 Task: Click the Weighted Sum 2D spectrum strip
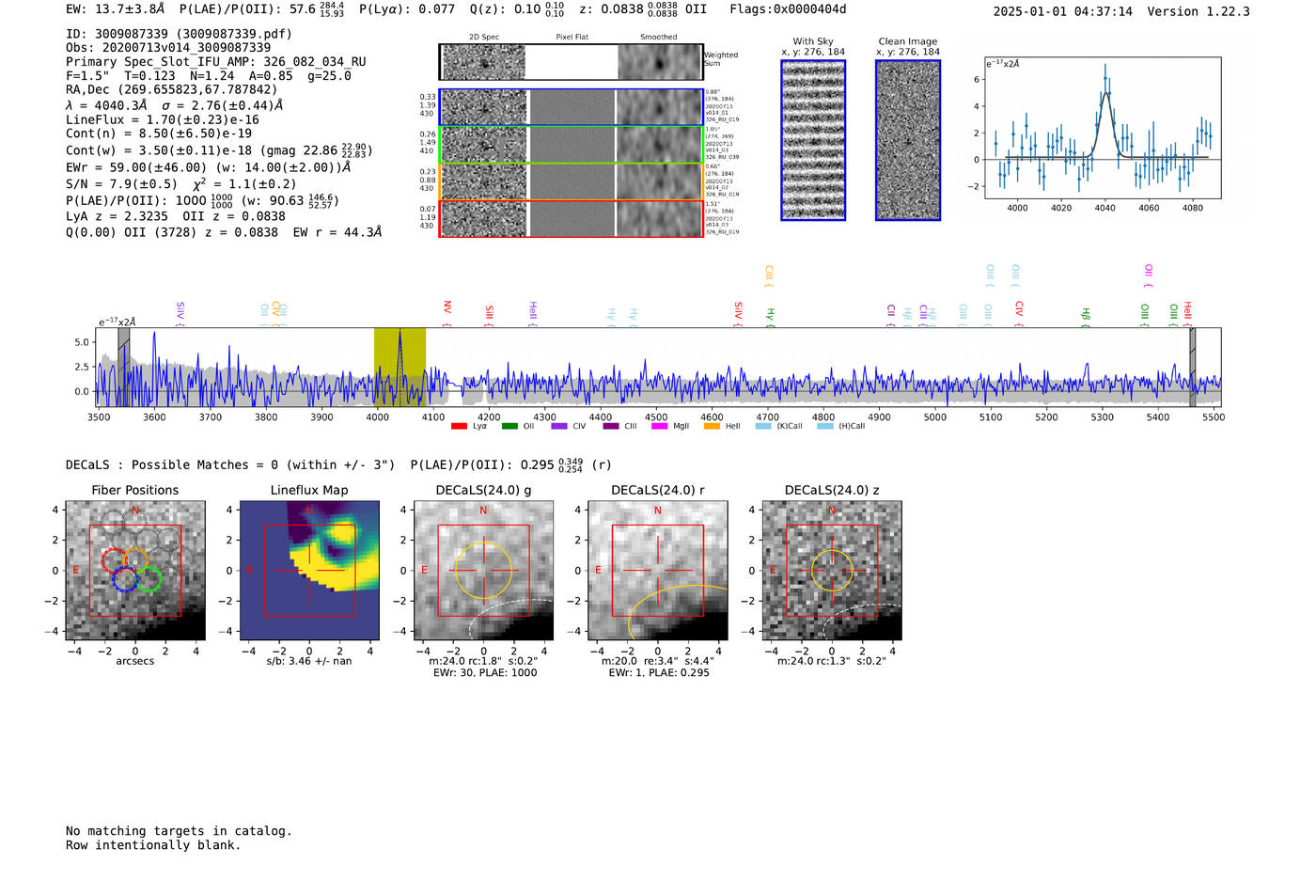click(571, 62)
